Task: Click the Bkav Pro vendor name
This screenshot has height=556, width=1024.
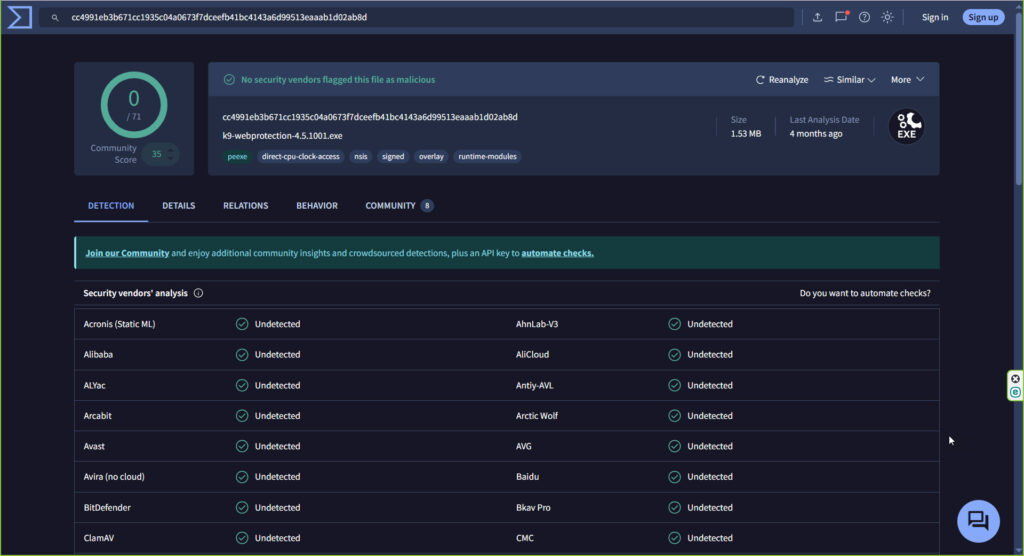Action: click(x=533, y=508)
